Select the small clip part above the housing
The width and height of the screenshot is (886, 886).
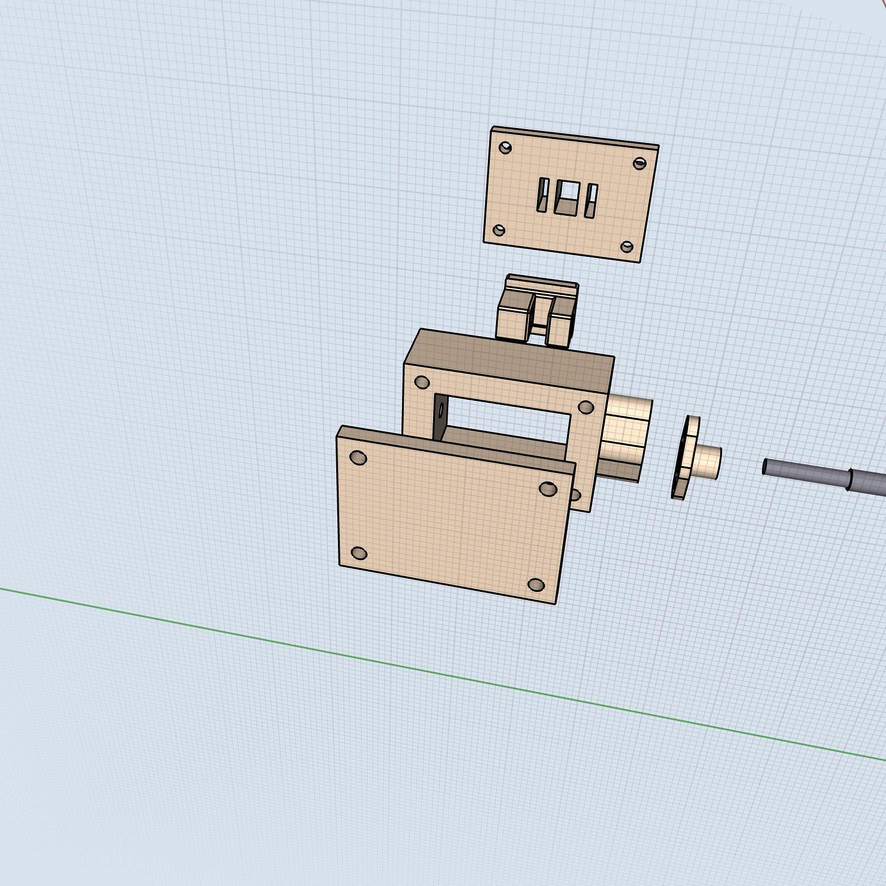pyautogui.click(x=537, y=310)
